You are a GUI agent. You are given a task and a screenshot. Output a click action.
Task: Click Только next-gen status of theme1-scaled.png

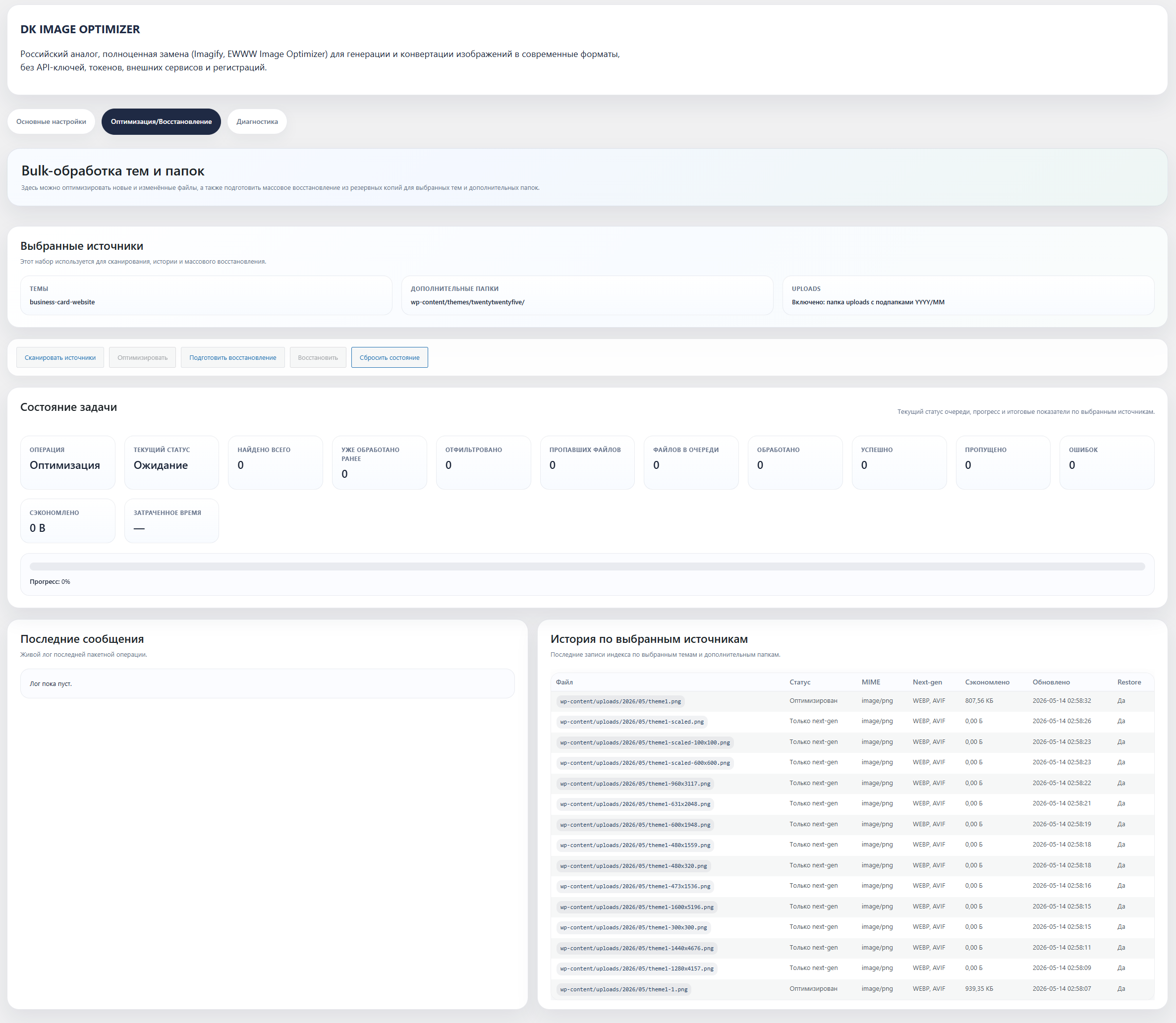click(x=814, y=721)
